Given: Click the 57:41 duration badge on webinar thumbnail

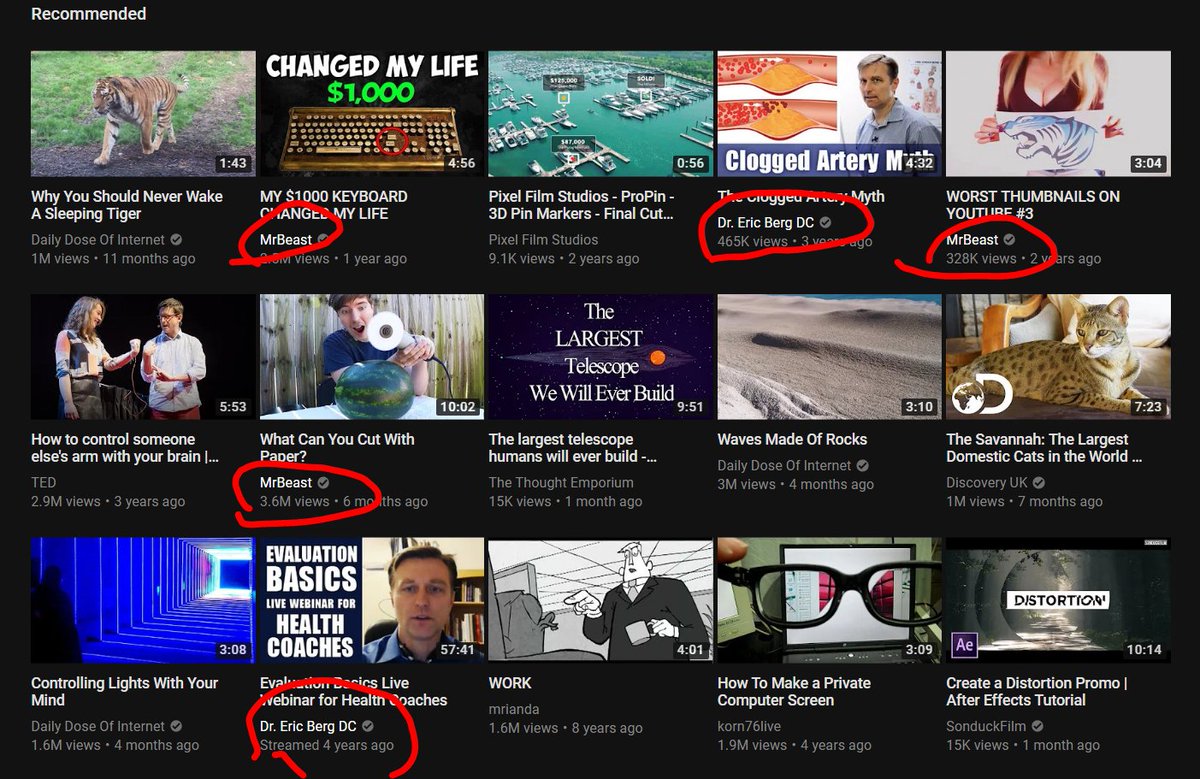Looking at the screenshot, I should (456, 649).
